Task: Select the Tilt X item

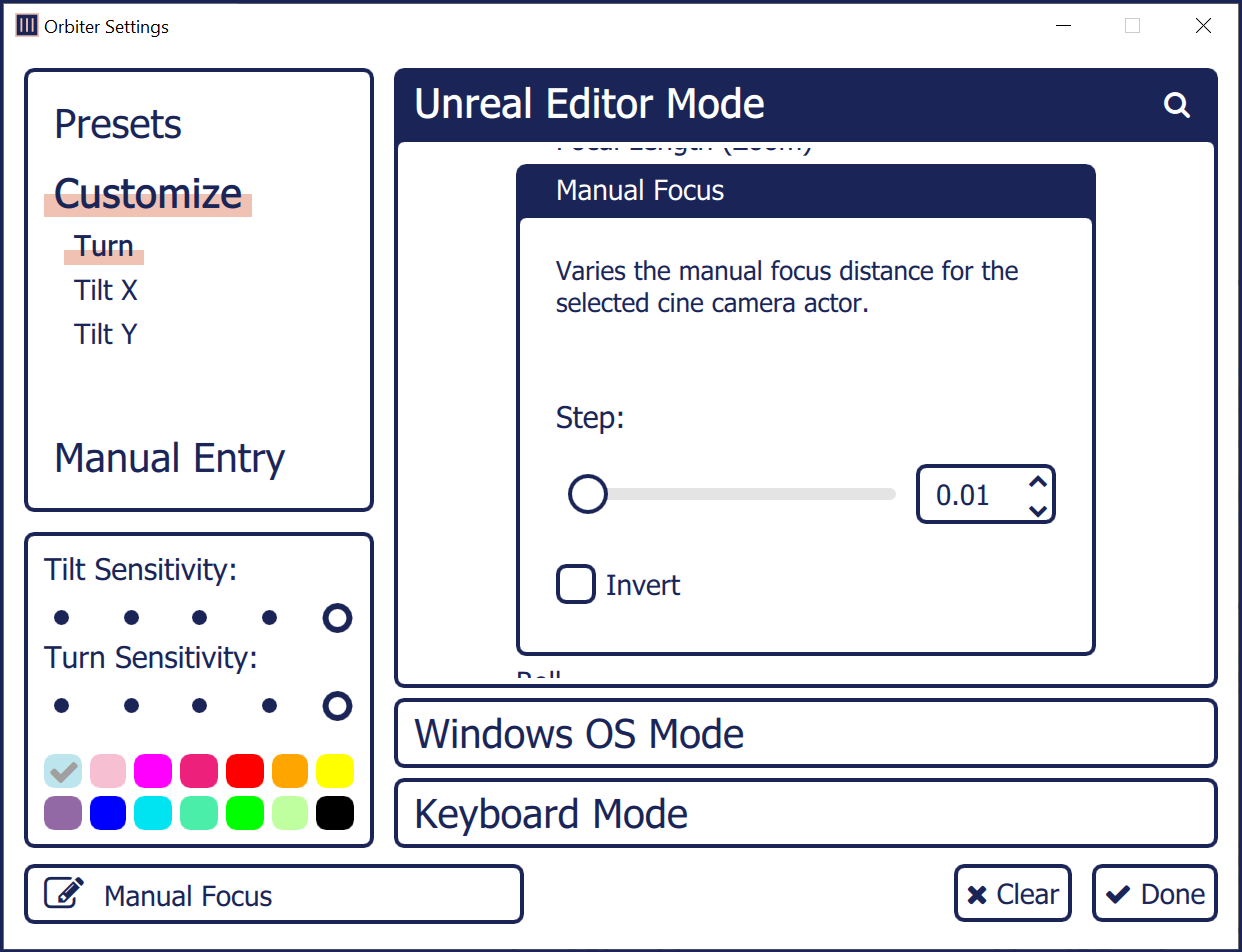Action: [106, 290]
